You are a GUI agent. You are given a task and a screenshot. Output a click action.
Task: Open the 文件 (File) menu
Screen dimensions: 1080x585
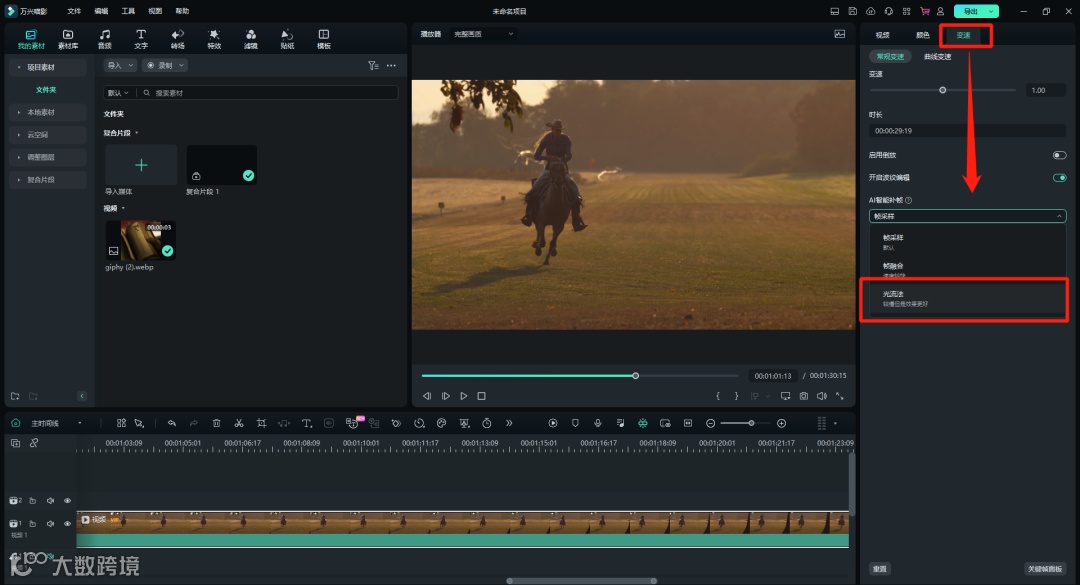point(74,11)
